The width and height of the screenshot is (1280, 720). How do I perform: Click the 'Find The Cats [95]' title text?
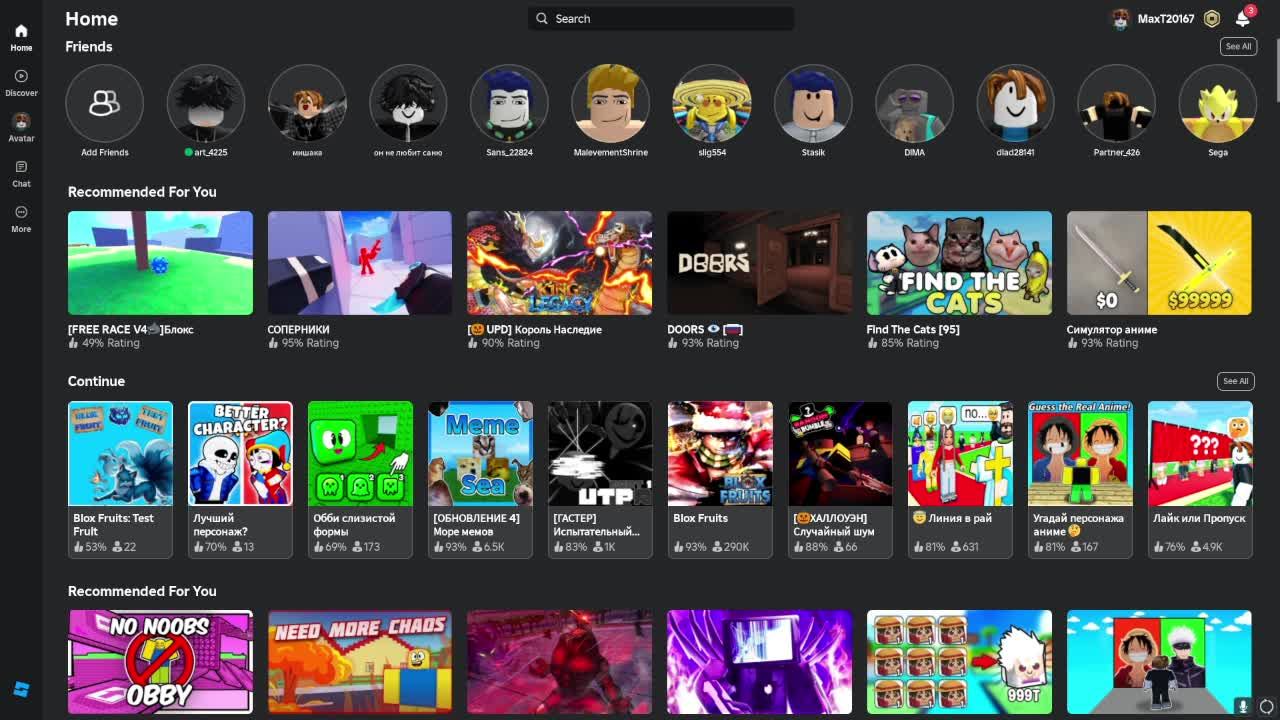pyautogui.click(x=913, y=329)
